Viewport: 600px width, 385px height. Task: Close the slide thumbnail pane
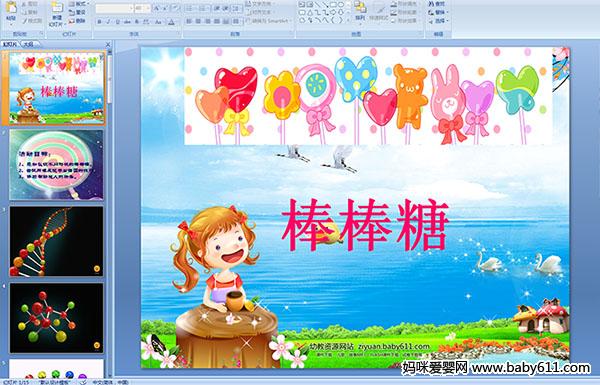click(108, 44)
